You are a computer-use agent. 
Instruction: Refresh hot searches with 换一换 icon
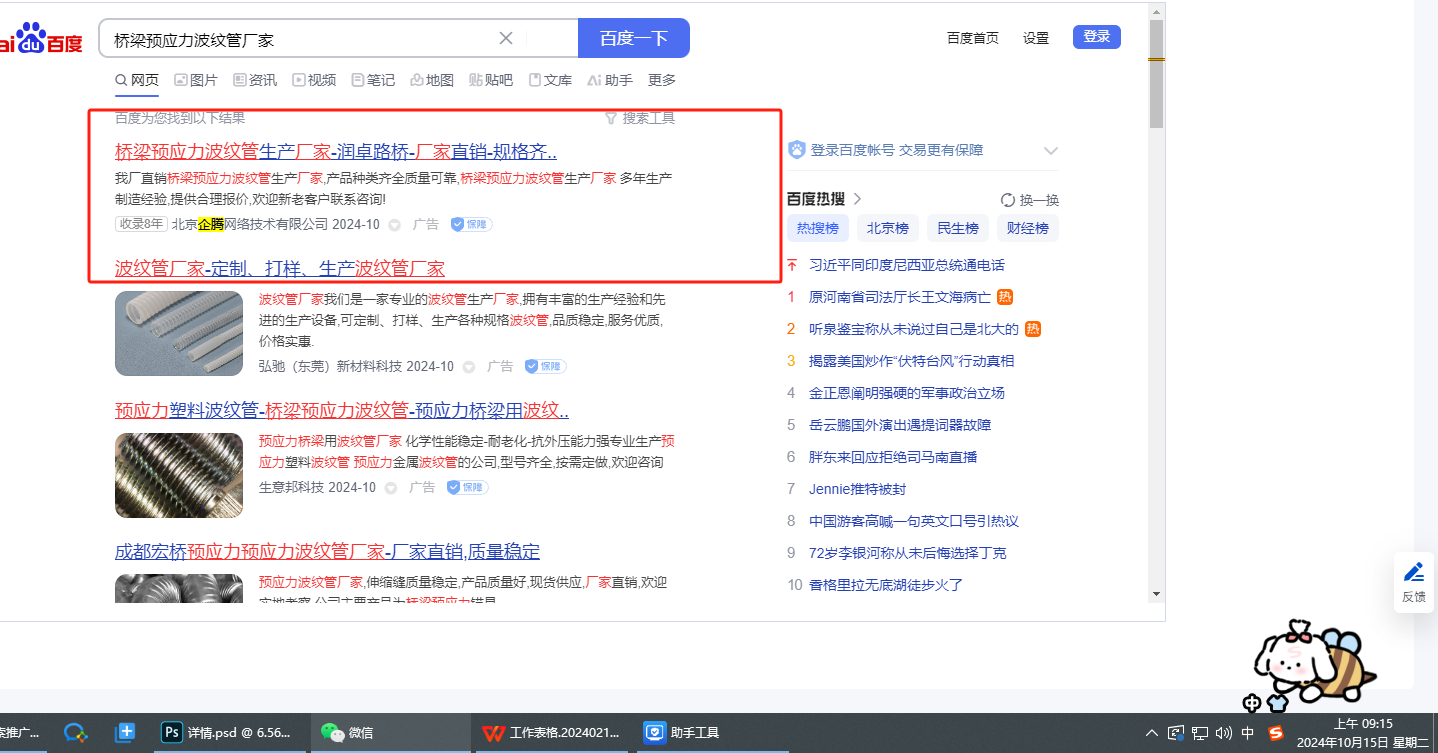point(1008,200)
